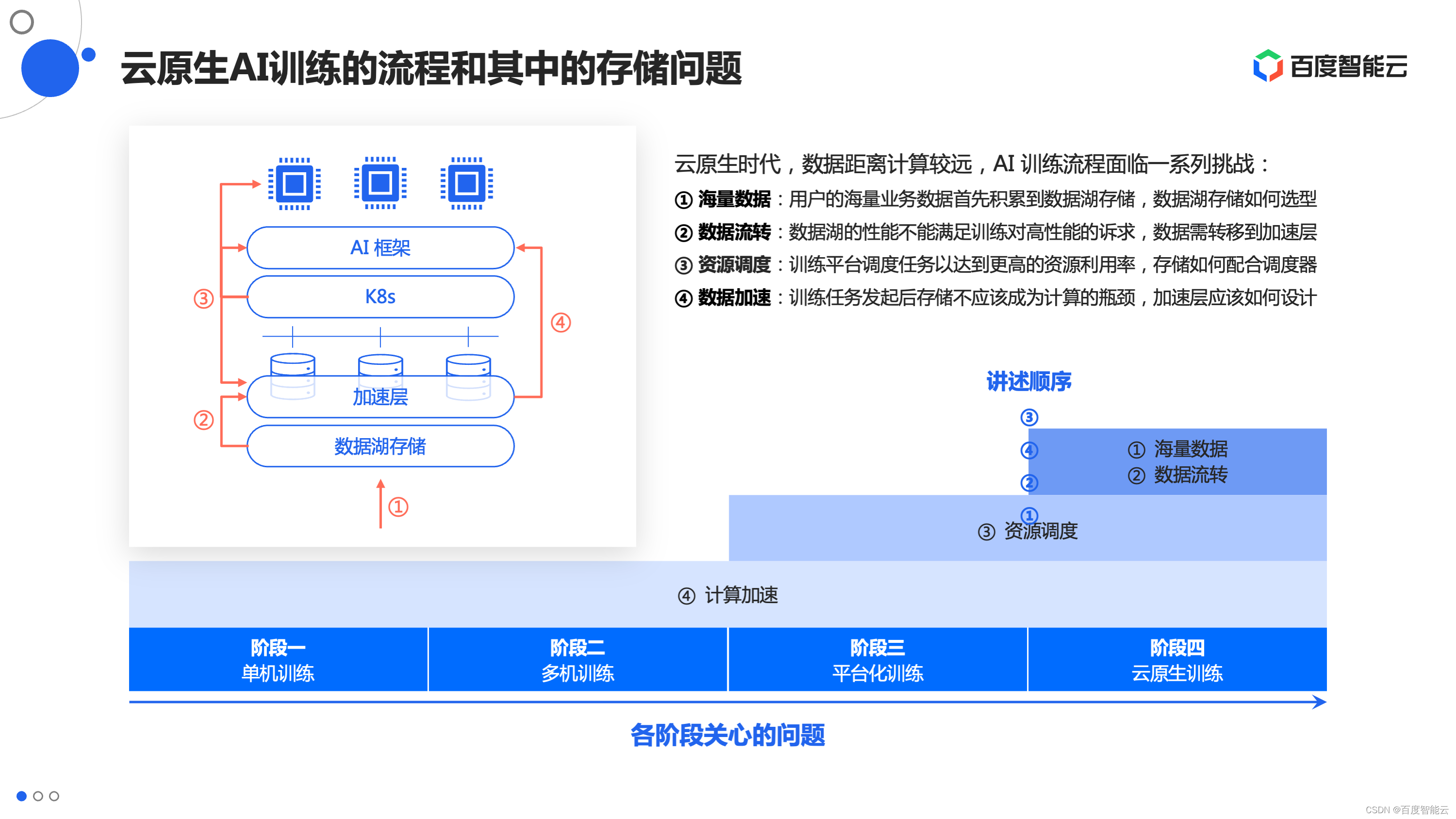Click the left database cylinder icon

292,364
